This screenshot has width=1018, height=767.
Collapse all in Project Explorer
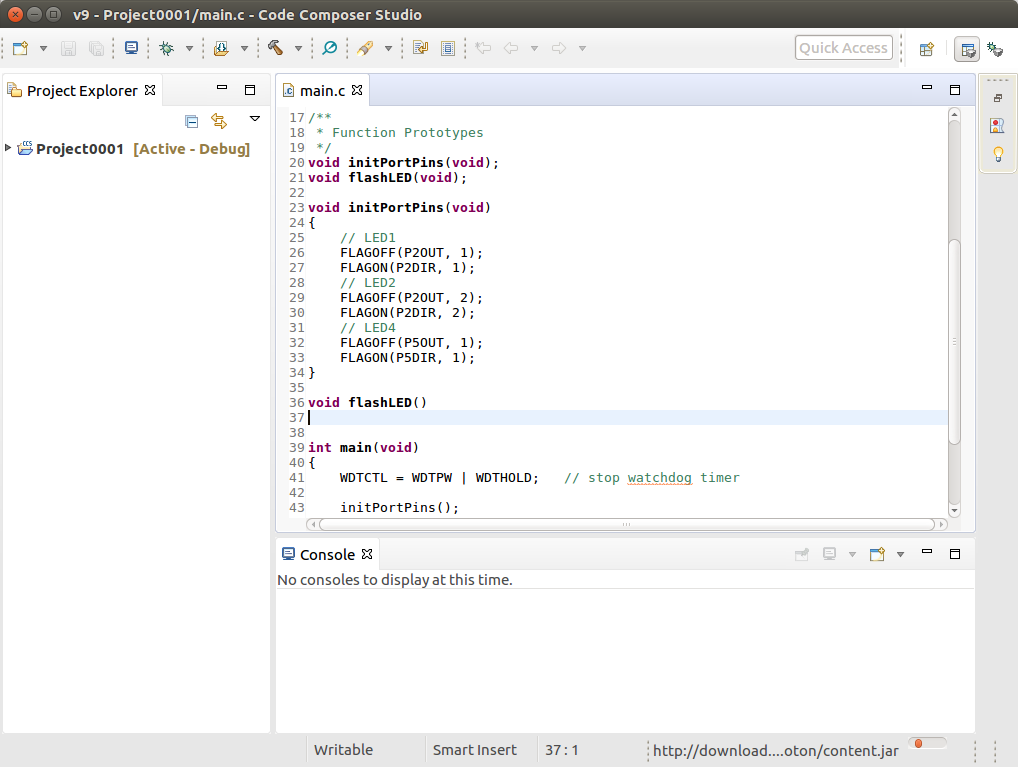[x=192, y=121]
